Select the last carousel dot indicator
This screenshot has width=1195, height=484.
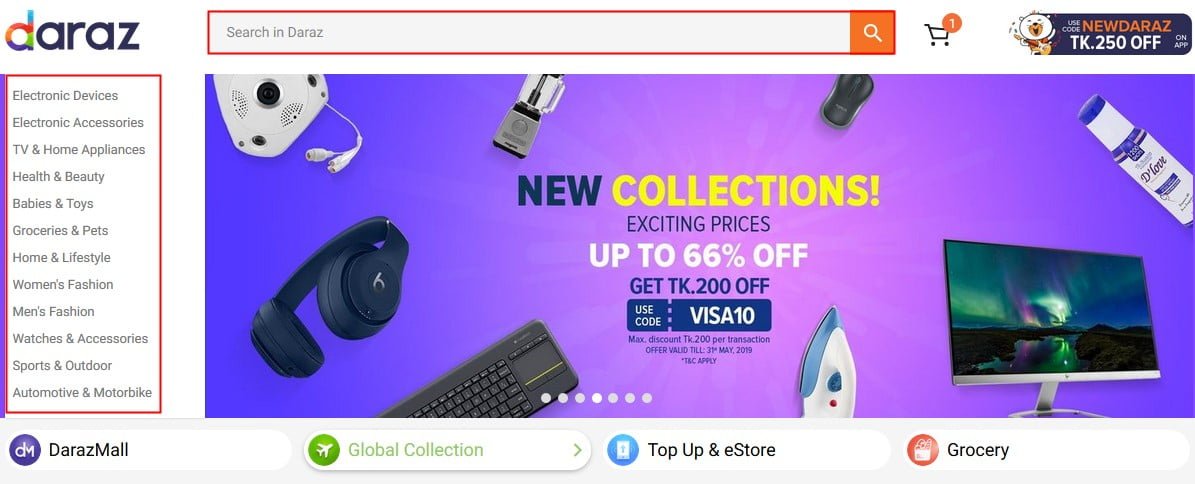[646, 398]
